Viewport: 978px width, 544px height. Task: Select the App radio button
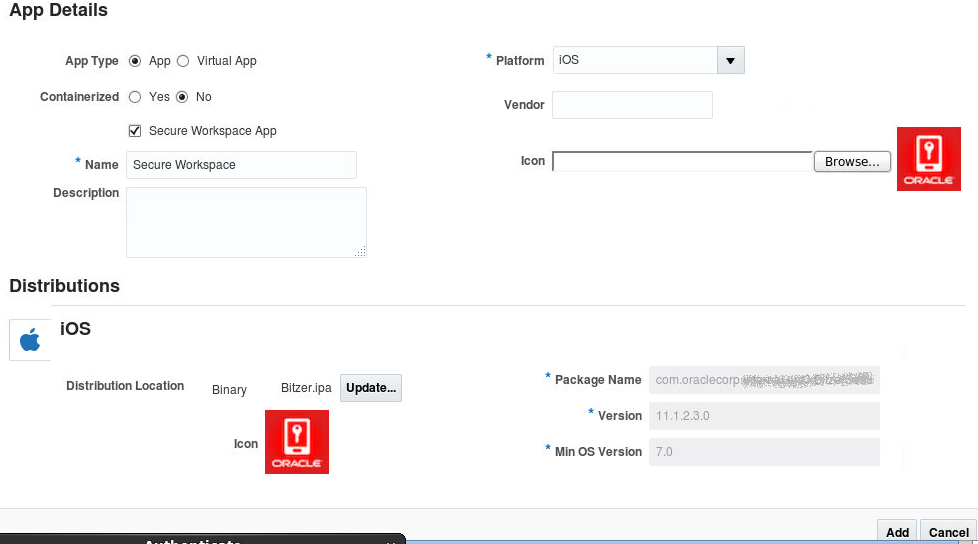pyautogui.click(x=135, y=61)
